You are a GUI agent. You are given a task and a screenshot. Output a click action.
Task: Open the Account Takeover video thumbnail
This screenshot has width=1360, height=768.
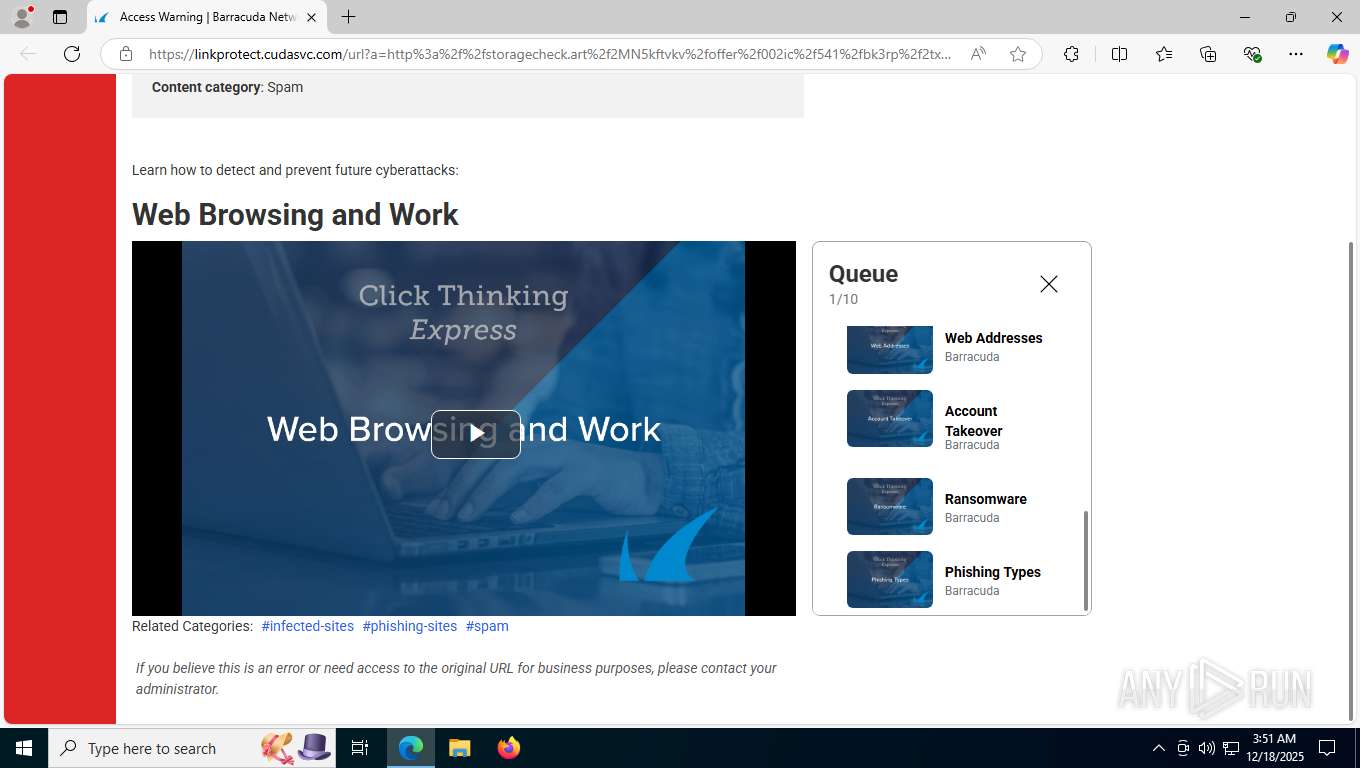(890, 418)
